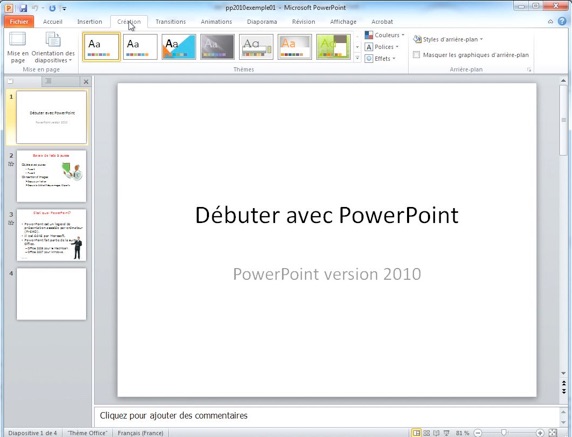The height and width of the screenshot is (437, 572).
Task: Select slide 2 thumbnail
Action: click(51, 176)
